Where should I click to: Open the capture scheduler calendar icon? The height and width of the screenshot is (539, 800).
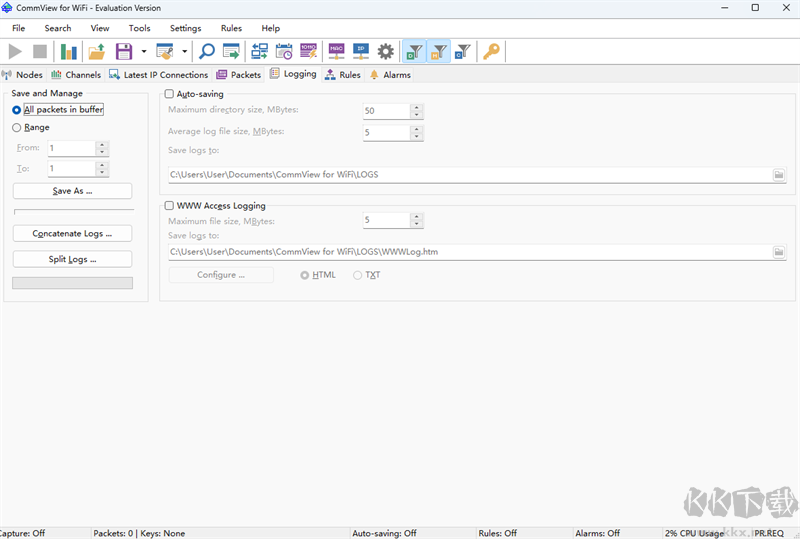pyautogui.click(x=284, y=52)
